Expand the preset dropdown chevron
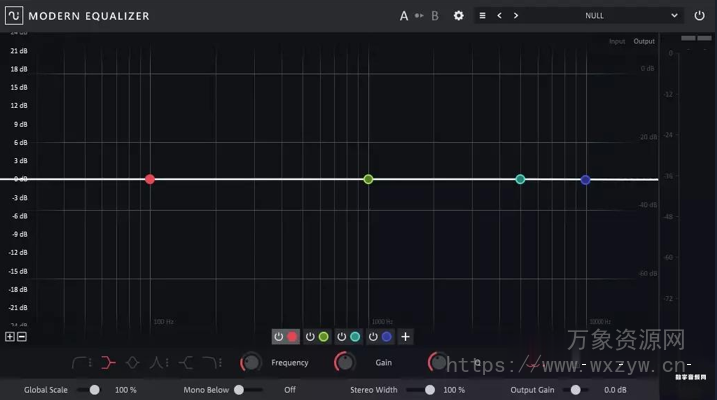 pyautogui.click(x=674, y=16)
